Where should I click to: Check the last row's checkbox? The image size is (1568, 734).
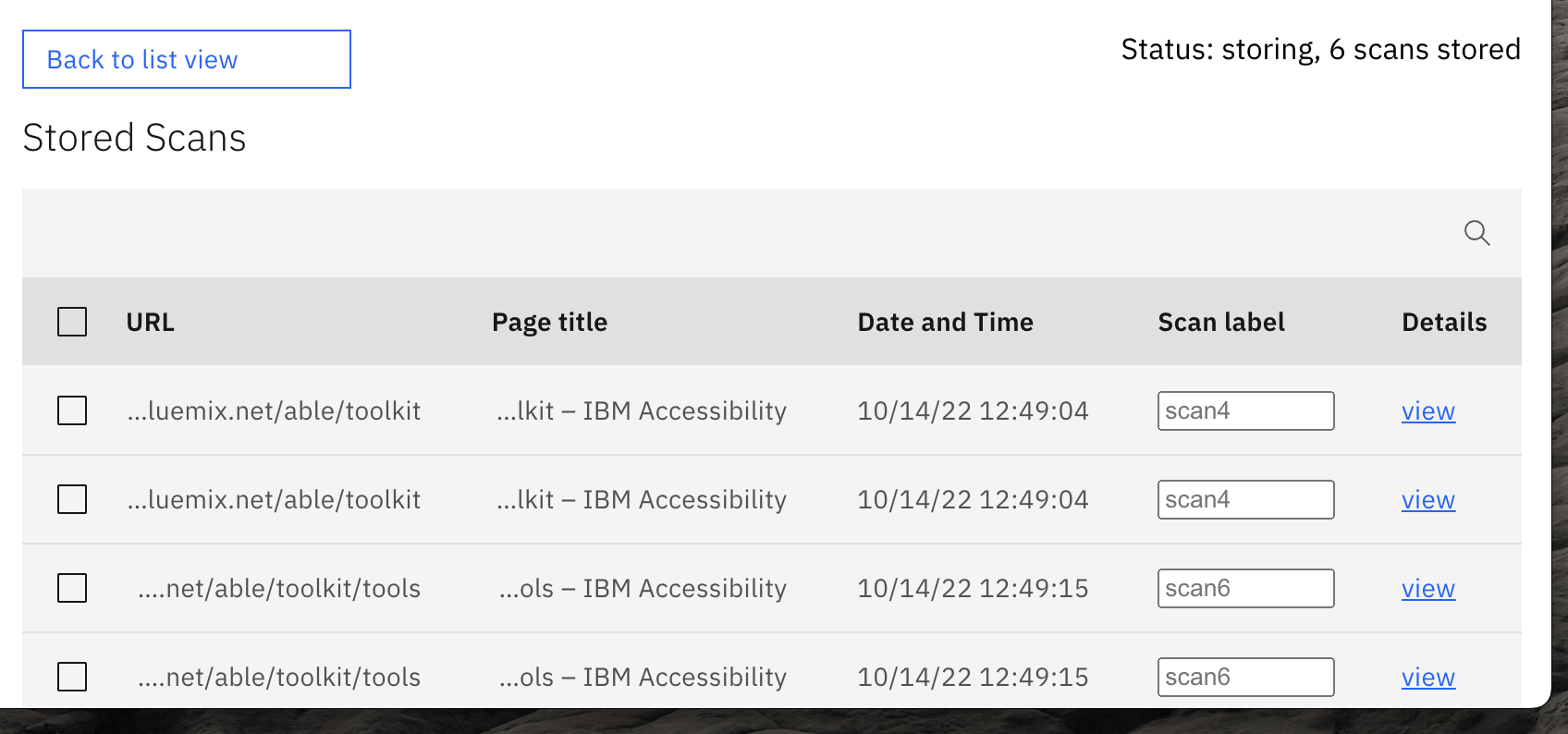click(71, 676)
